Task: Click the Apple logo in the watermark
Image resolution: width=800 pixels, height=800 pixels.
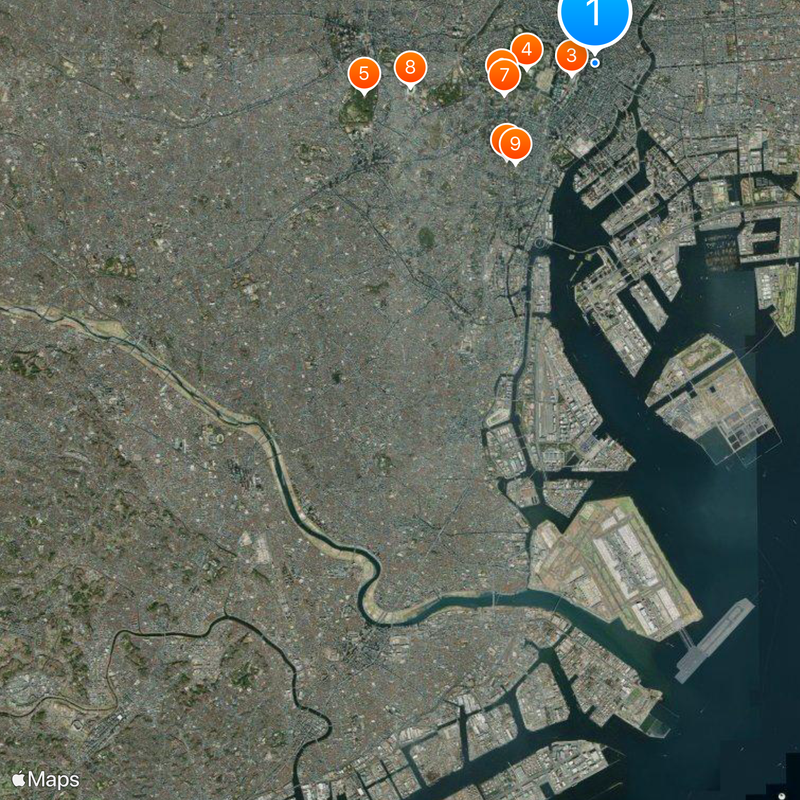Action: (x=18, y=779)
